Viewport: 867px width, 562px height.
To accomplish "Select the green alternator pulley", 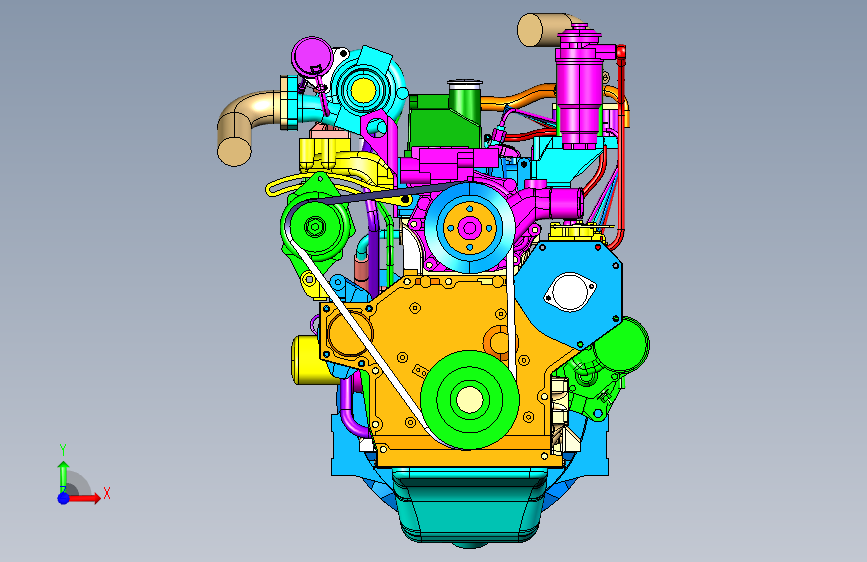I will (316, 227).
